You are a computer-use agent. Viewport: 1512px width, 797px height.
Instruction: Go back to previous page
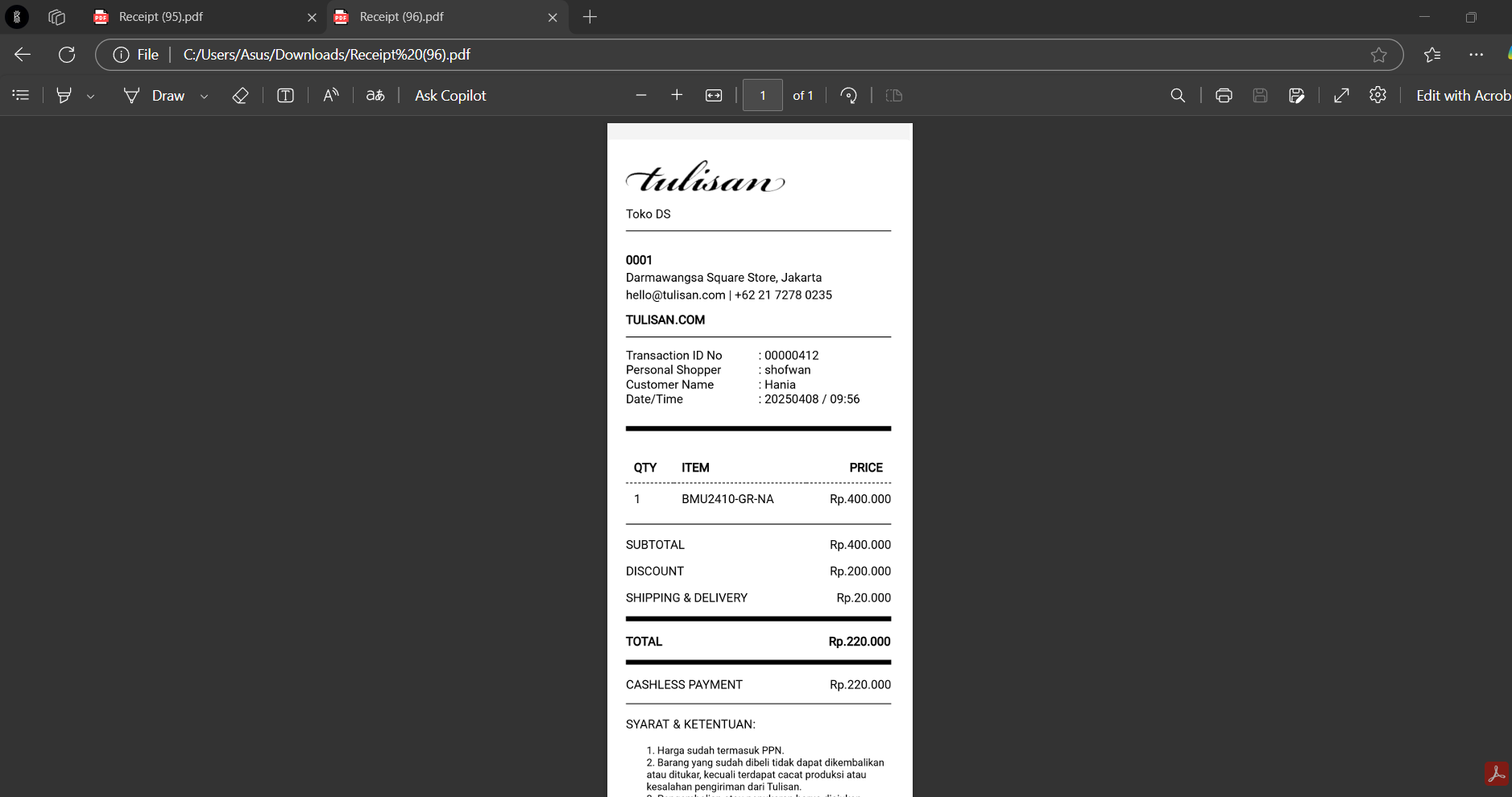(23, 55)
